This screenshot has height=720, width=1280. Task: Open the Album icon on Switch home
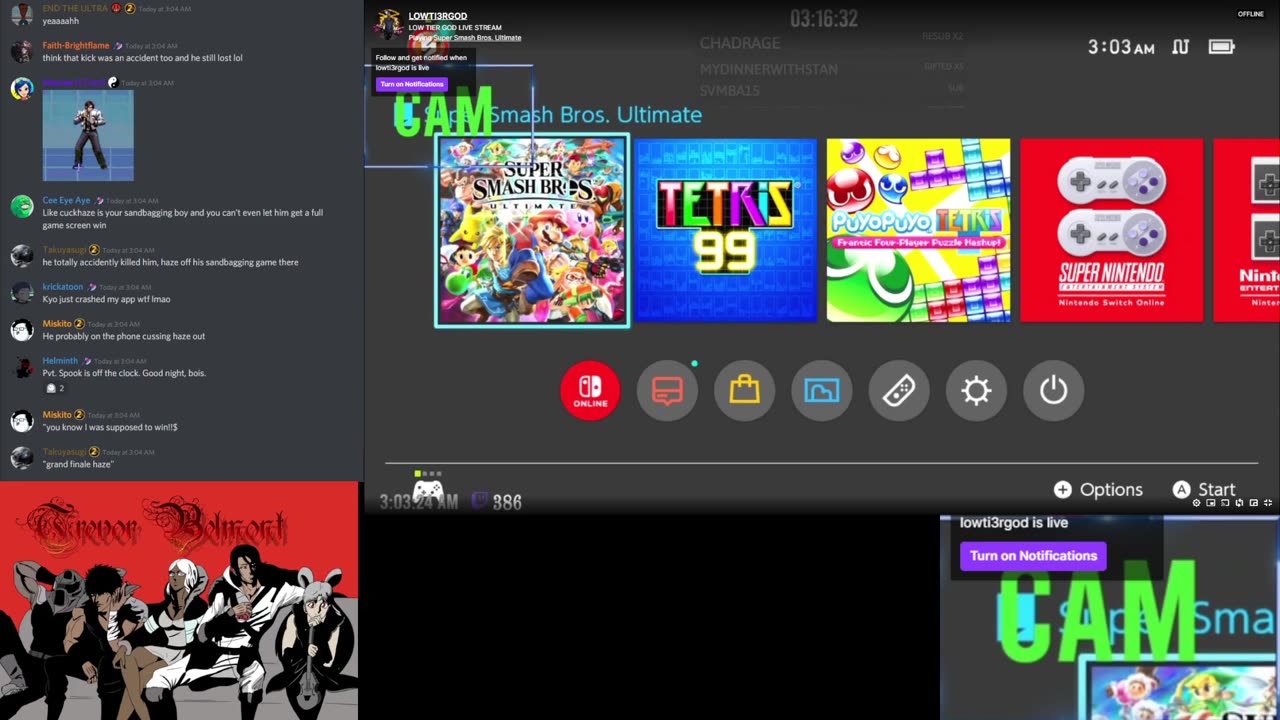point(821,390)
